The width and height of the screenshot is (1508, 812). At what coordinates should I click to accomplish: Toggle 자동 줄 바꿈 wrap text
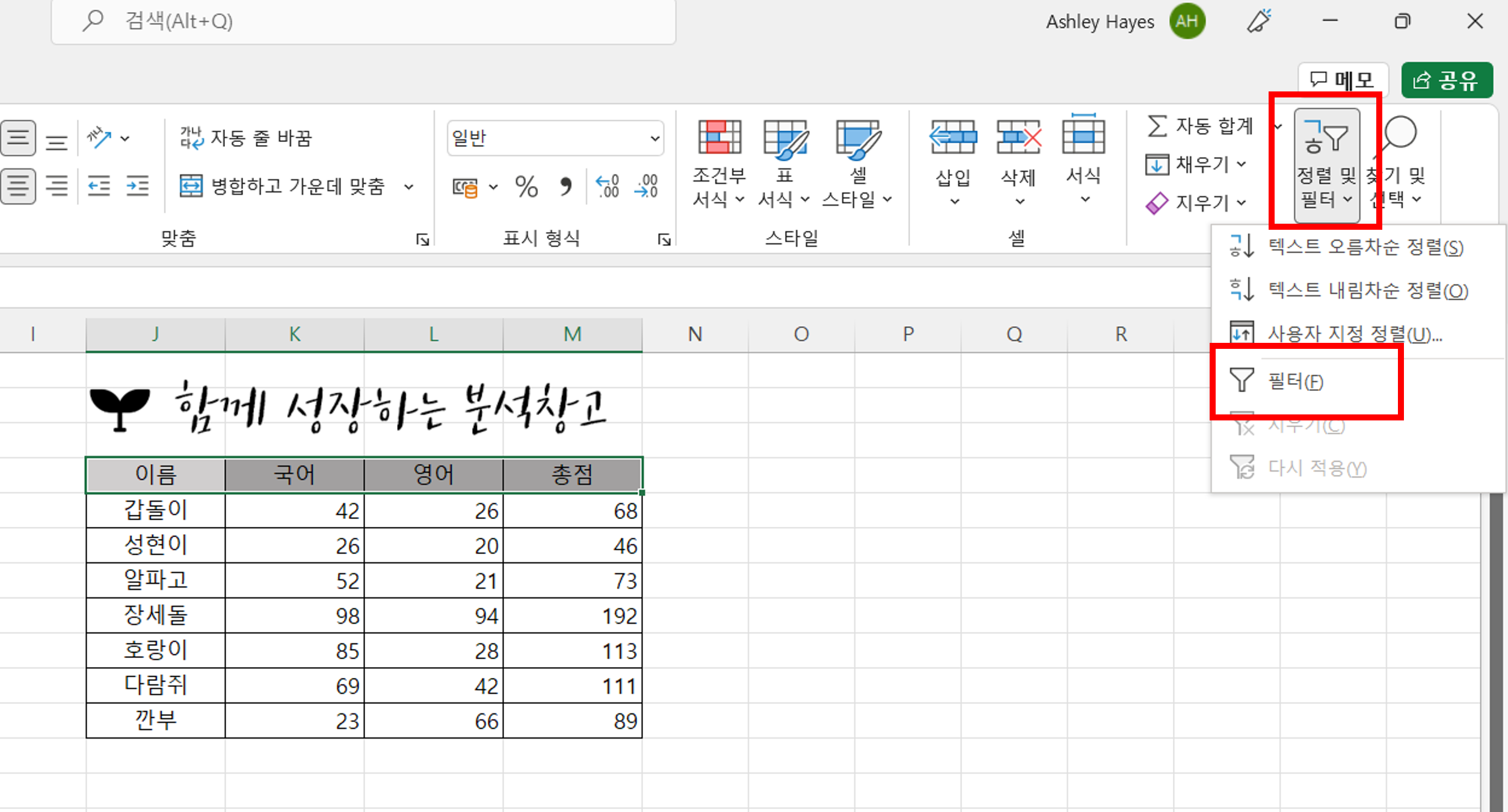(x=247, y=138)
